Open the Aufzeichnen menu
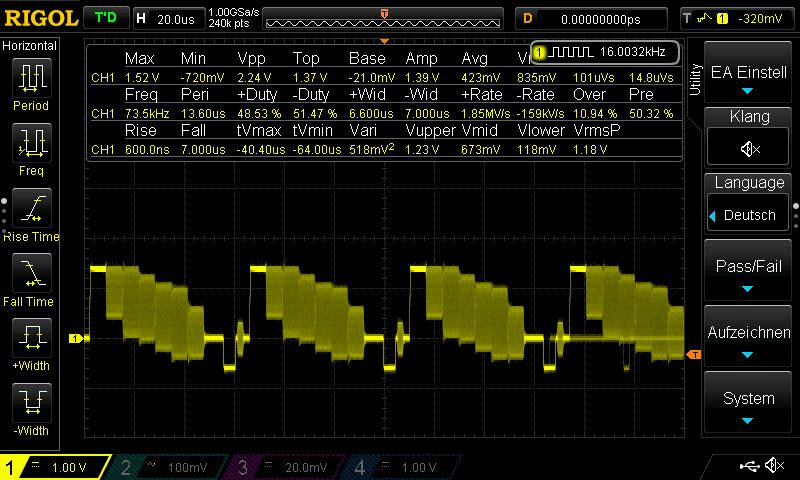The width and height of the screenshot is (800, 480). tap(748, 340)
